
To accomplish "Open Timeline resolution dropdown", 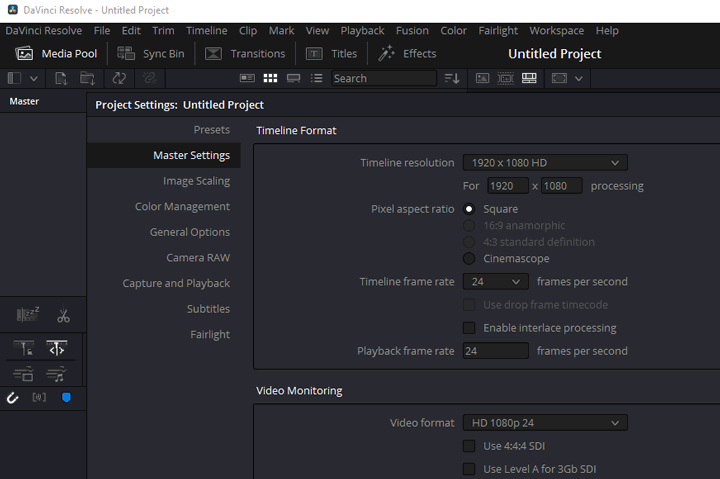I will (x=544, y=163).
